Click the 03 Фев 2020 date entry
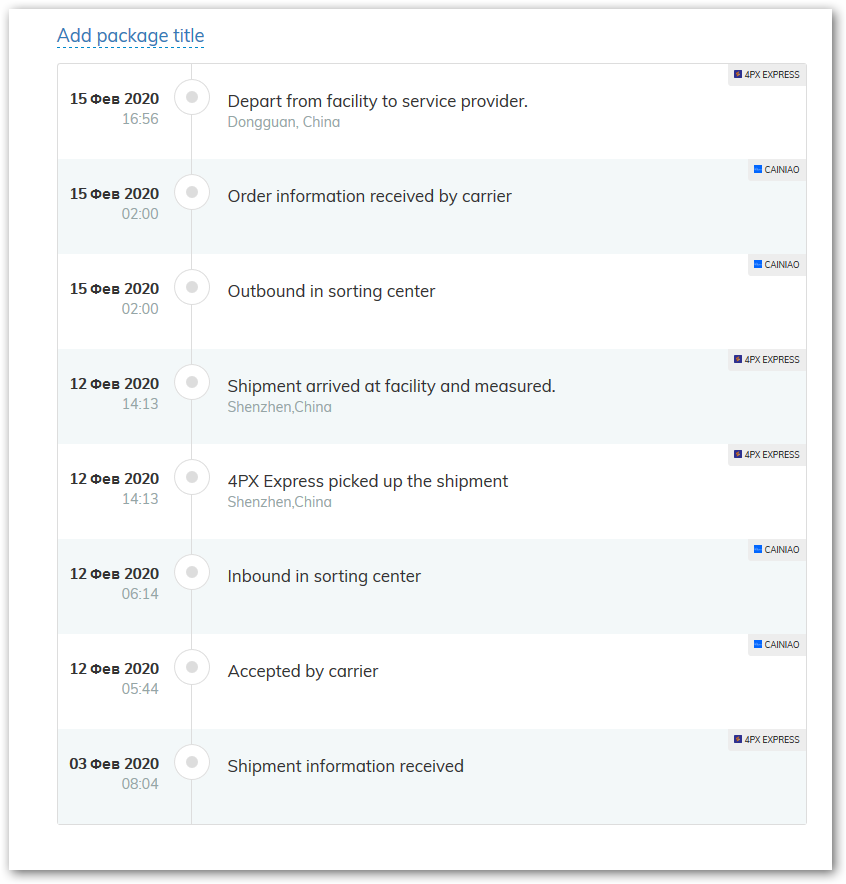This screenshot has width=846, height=884. (114, 764)
